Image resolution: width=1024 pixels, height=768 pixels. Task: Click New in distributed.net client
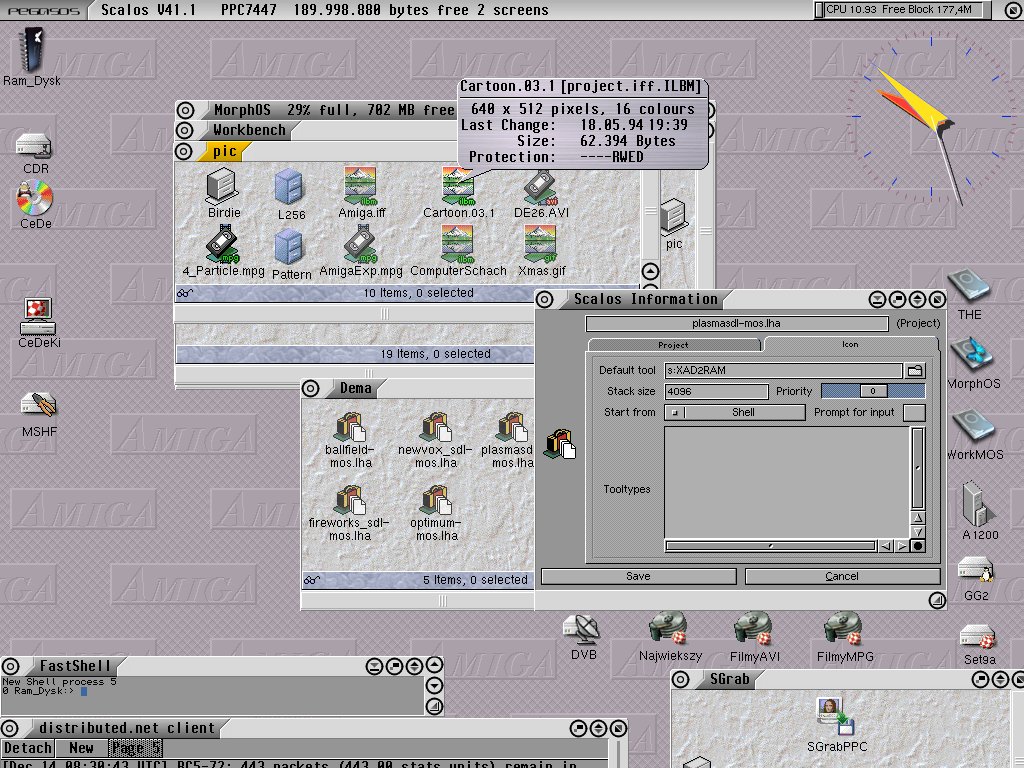point(82,748)
